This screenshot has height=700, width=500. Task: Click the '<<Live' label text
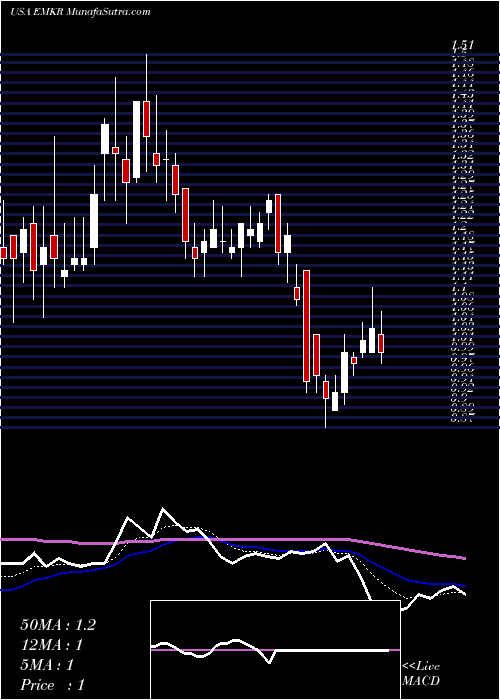421,667
